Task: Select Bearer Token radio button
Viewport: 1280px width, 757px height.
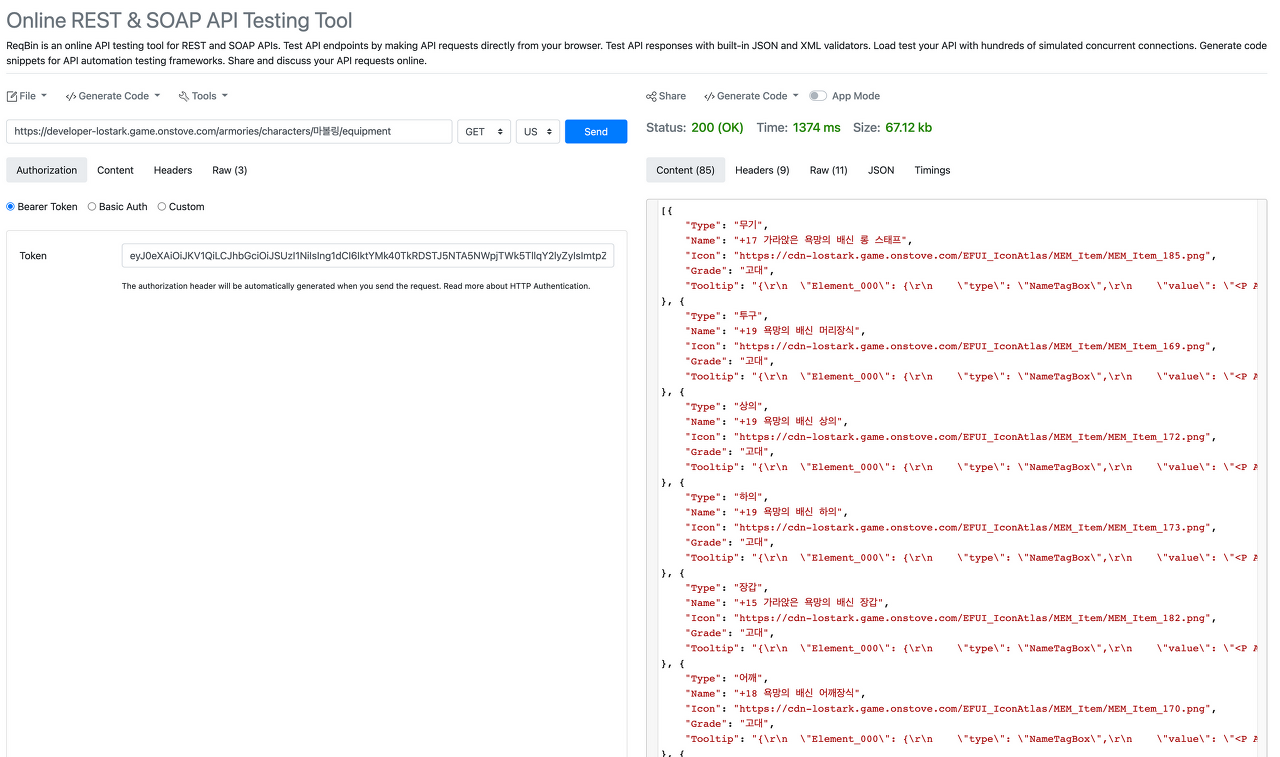Action: pyautogui.click(x=11, y=207)
